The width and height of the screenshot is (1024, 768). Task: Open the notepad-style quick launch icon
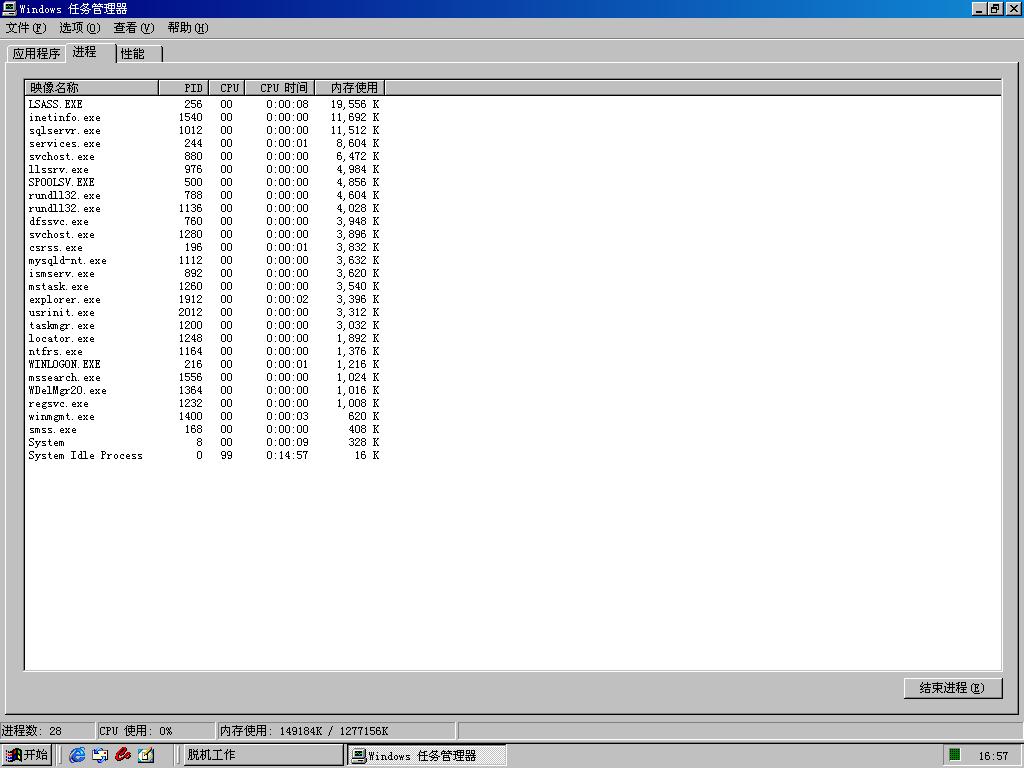point(146,755)
